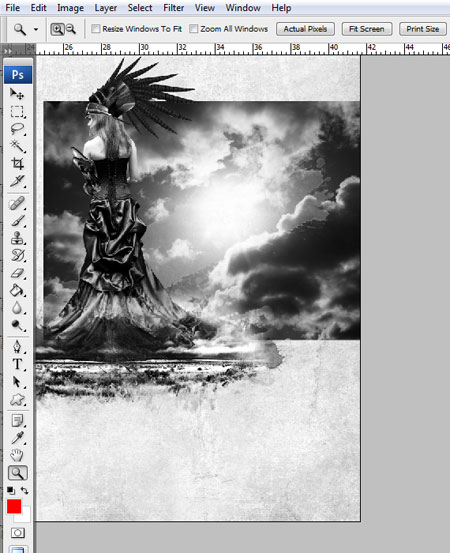The width and height of the screenshot is (450, 553).
Task: Enable Zoom All Windows checkbox
Action: tap(193, 29)
